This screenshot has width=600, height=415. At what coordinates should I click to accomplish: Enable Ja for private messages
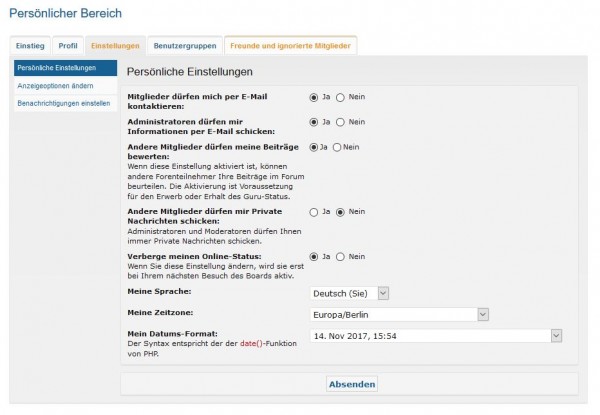314,212
